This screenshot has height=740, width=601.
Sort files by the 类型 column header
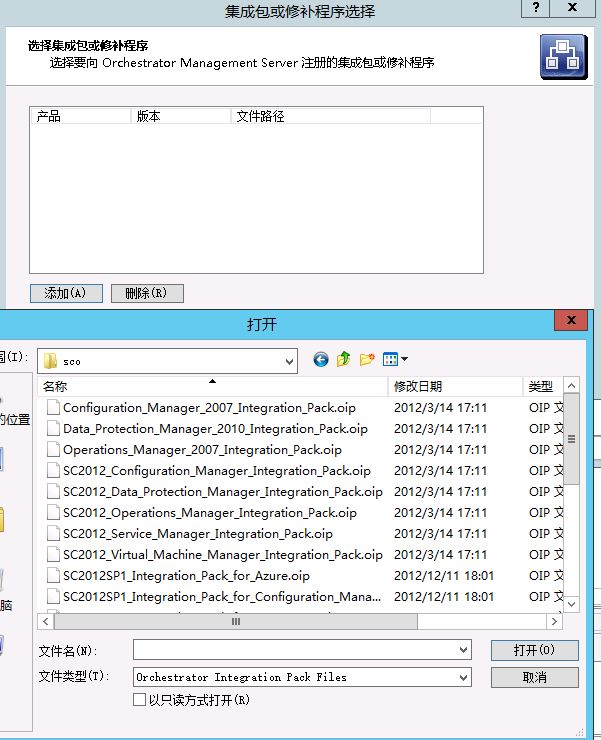[x=543, y=387]
